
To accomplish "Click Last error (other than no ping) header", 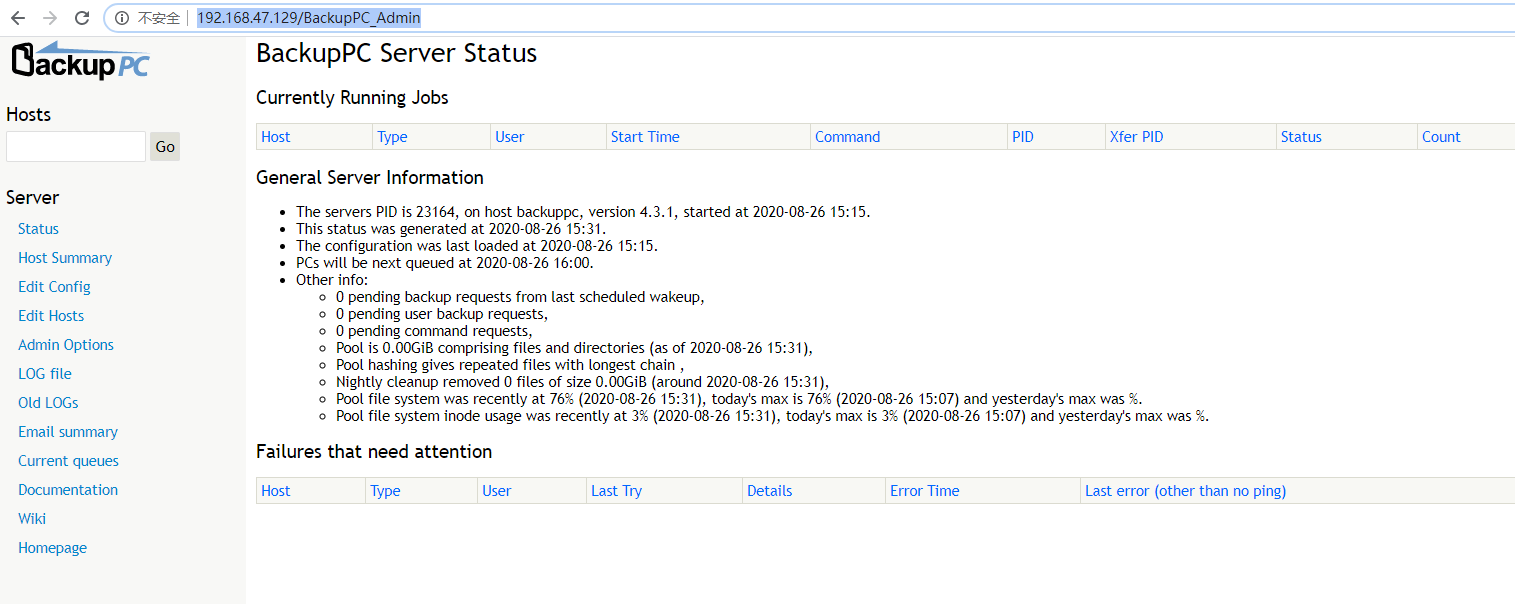I will (x=1185, y=491).
